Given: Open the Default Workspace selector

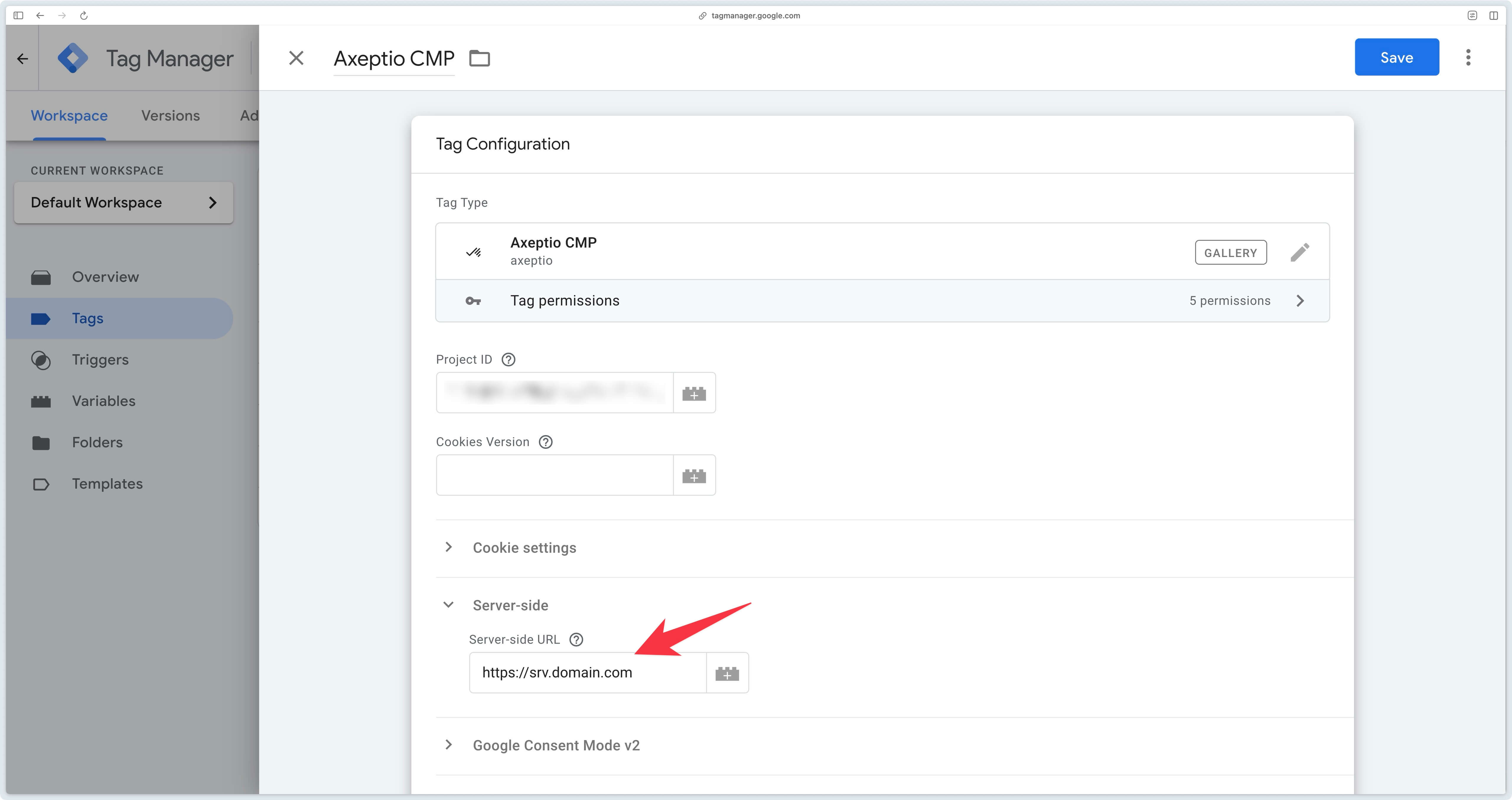Looking at the screenshot, I should (x=124, y=203).
